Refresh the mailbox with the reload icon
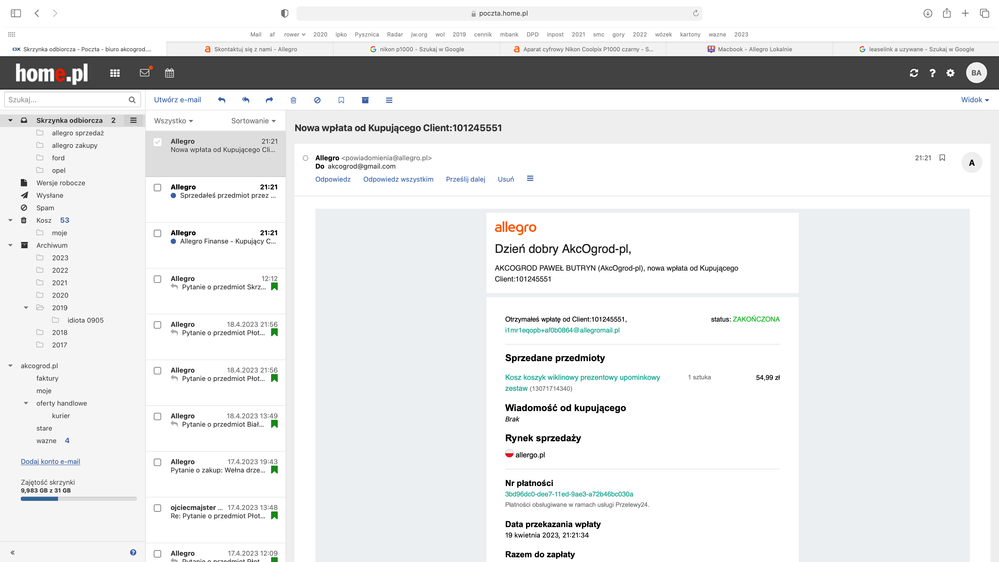Image resolution: width=999 pixels, height=562 pixels. click(x=913, y=73)
